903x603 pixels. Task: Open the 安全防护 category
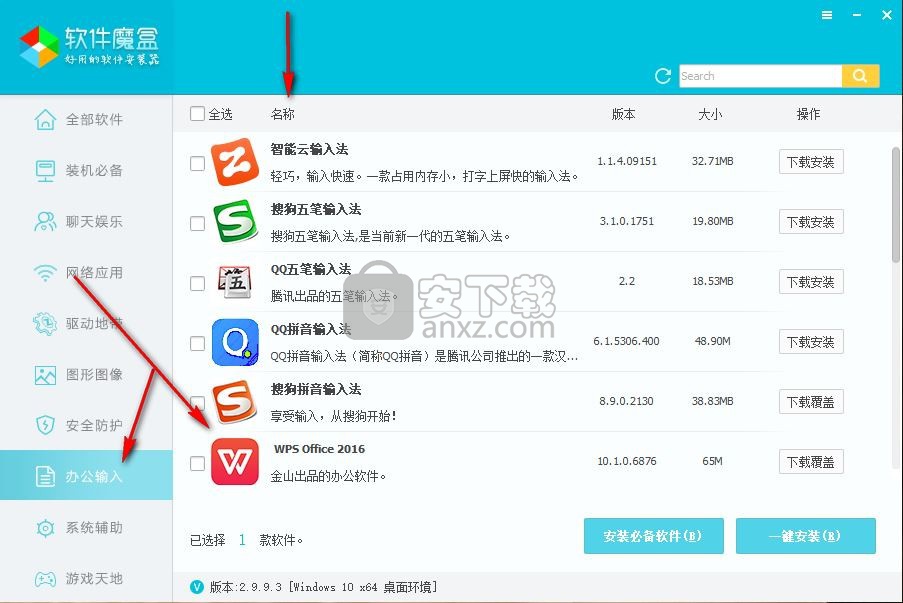point(86,425)
